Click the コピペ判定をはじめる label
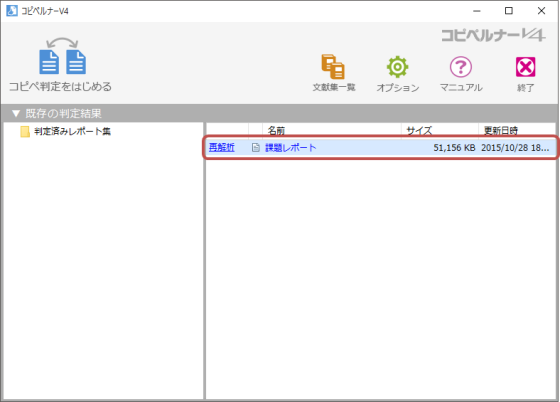The width and height of the screenshot is (560, 402). coord(60,86)
